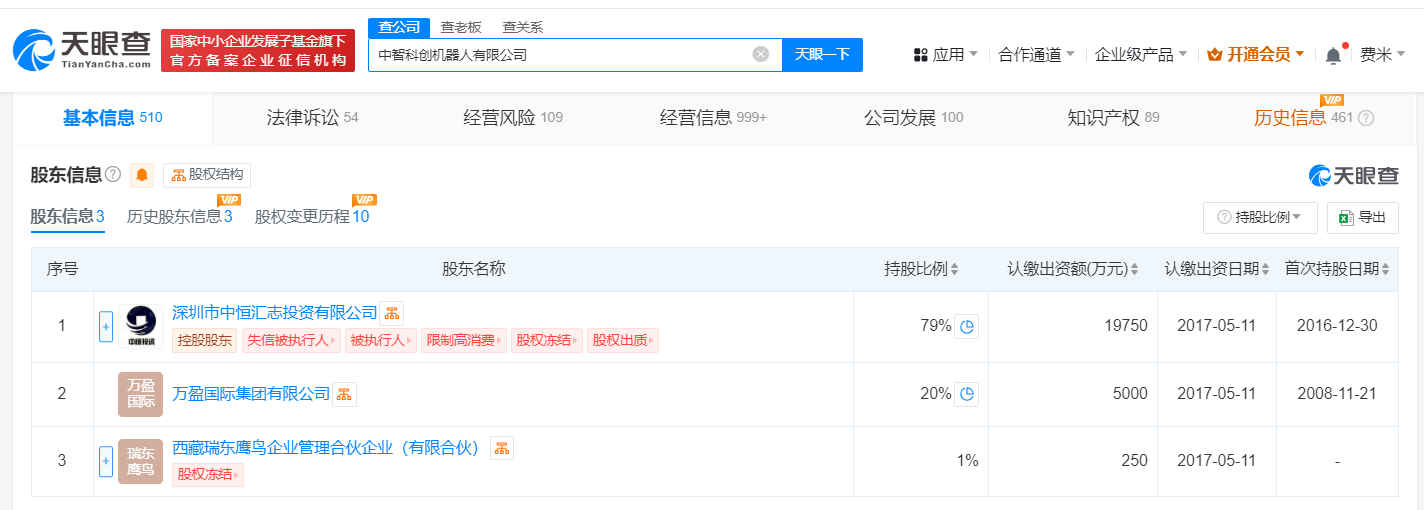Switch to the 法律诉讼 tab
Screen dimensions: 1424x510
[312, 118]
